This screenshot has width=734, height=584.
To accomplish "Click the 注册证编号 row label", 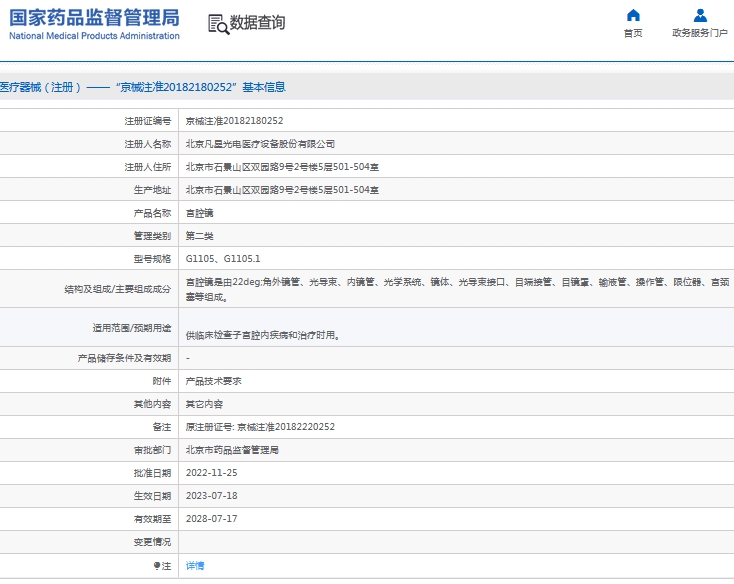I will pyautogui.click(x=148, y=121).
